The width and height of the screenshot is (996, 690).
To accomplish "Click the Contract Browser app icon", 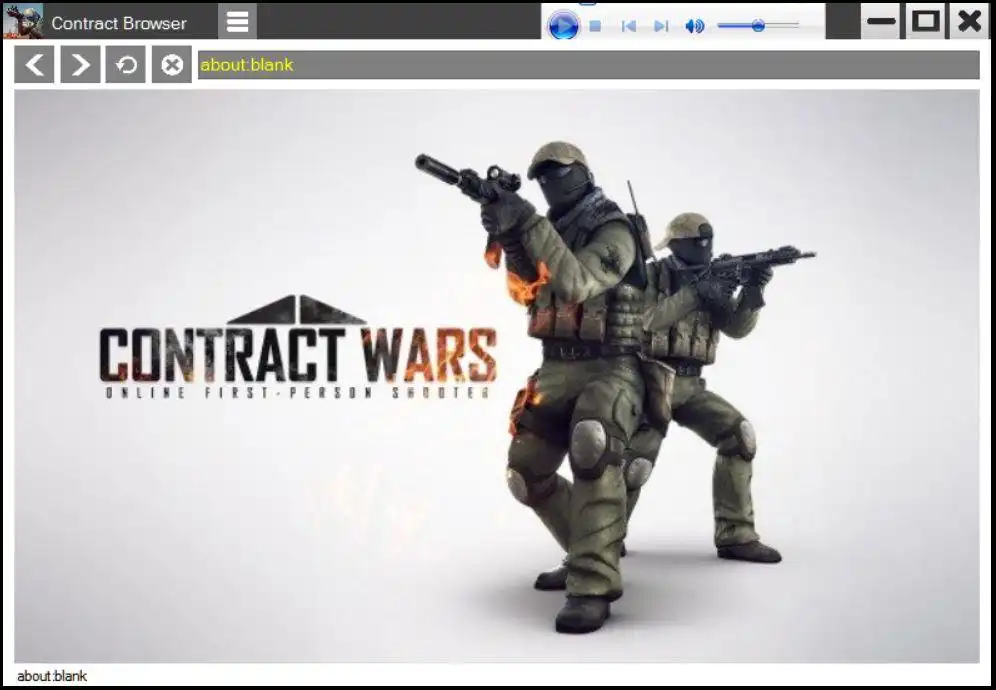I will 23,22.
